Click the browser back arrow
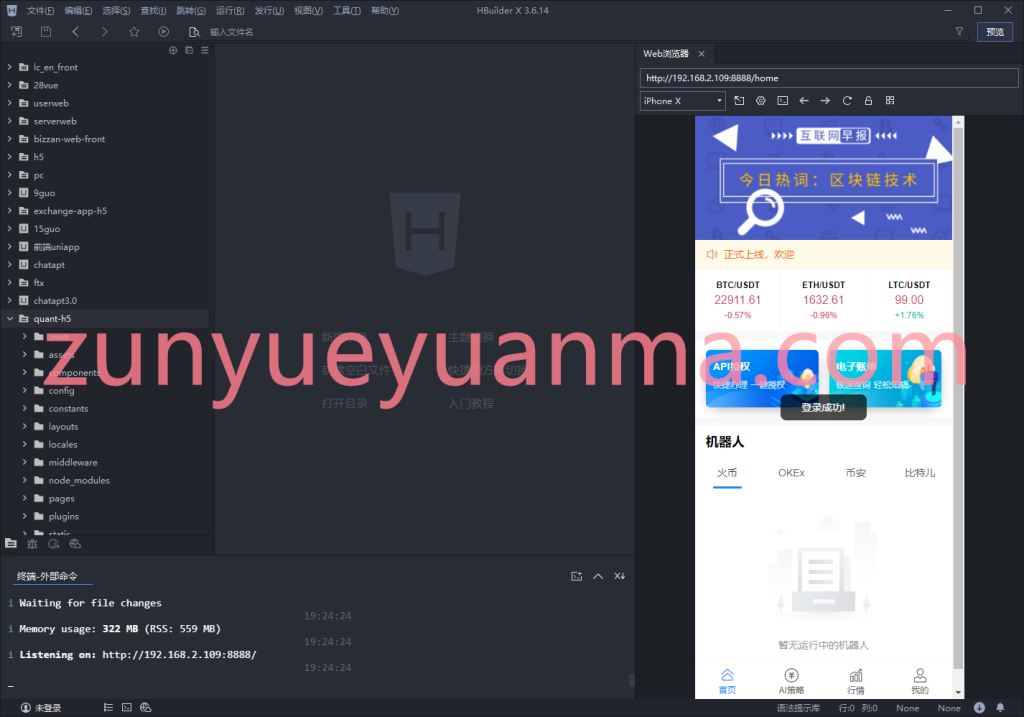 (x=804, y=101)
